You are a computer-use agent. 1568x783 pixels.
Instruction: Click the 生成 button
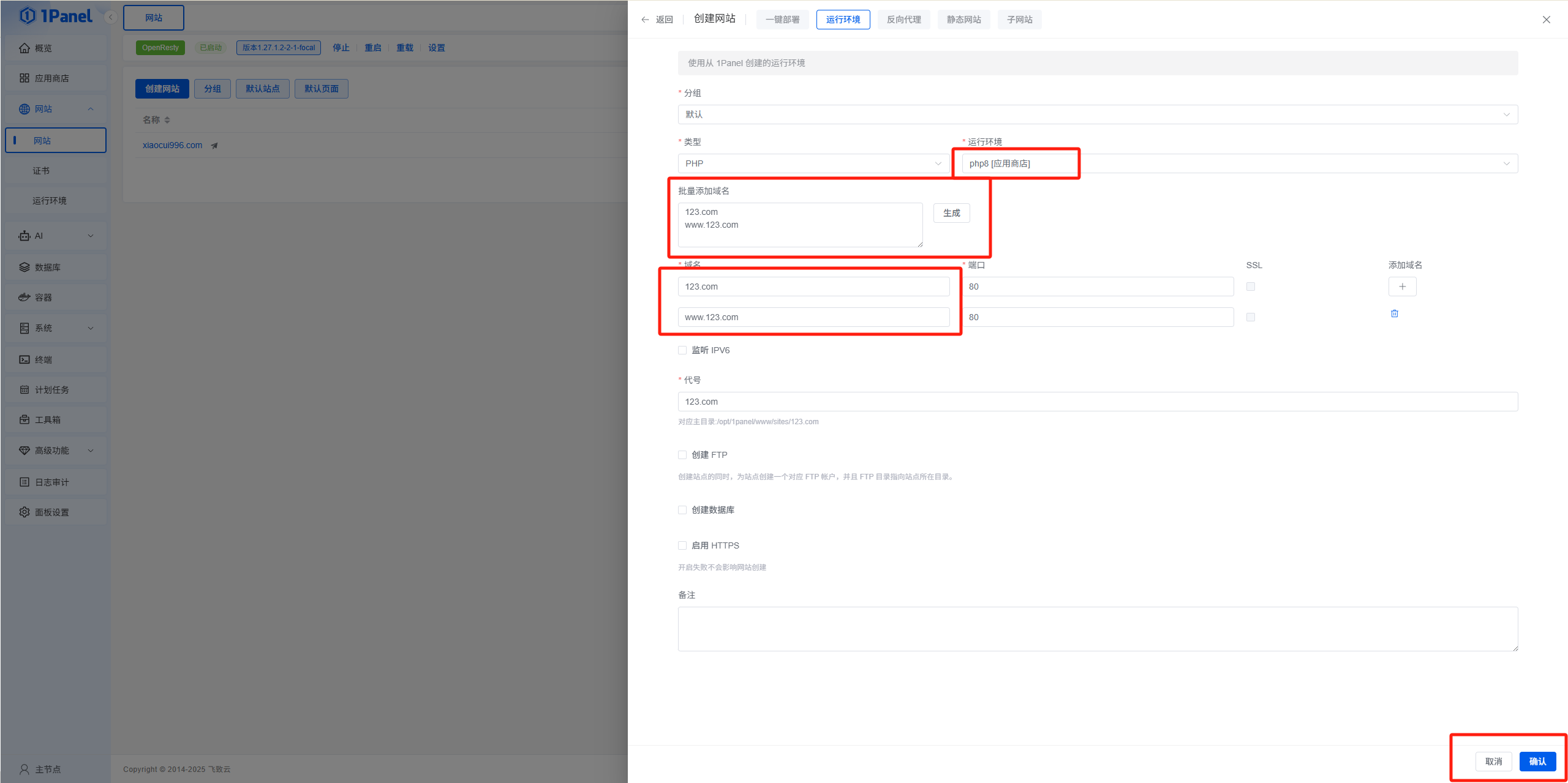click(x=951, y=213)
